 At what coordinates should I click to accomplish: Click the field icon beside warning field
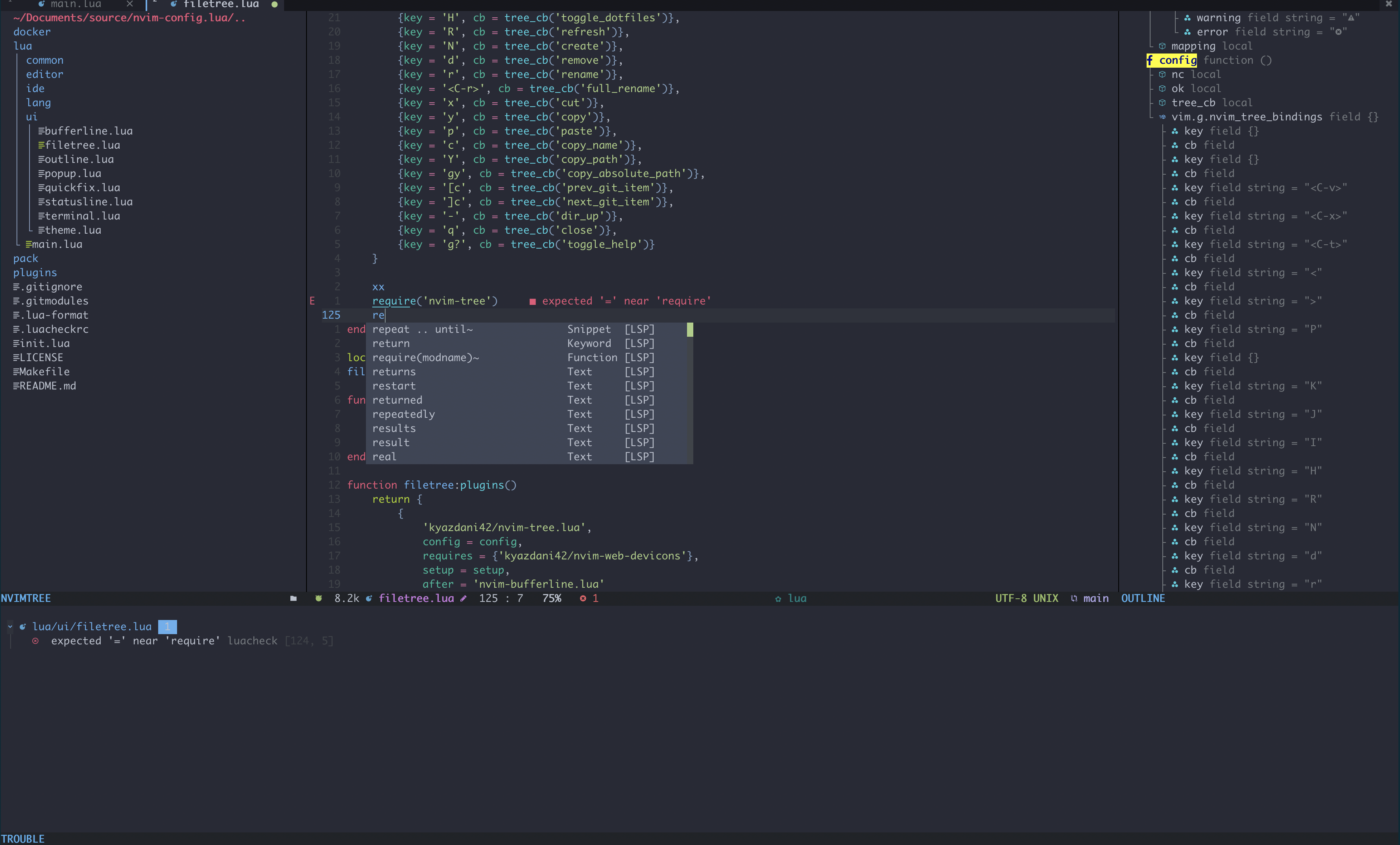(1188, 18)
